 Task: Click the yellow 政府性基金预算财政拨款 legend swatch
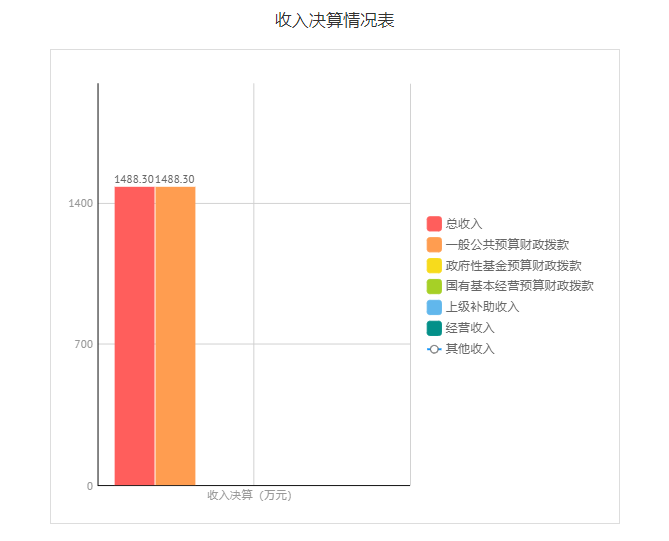434,266
